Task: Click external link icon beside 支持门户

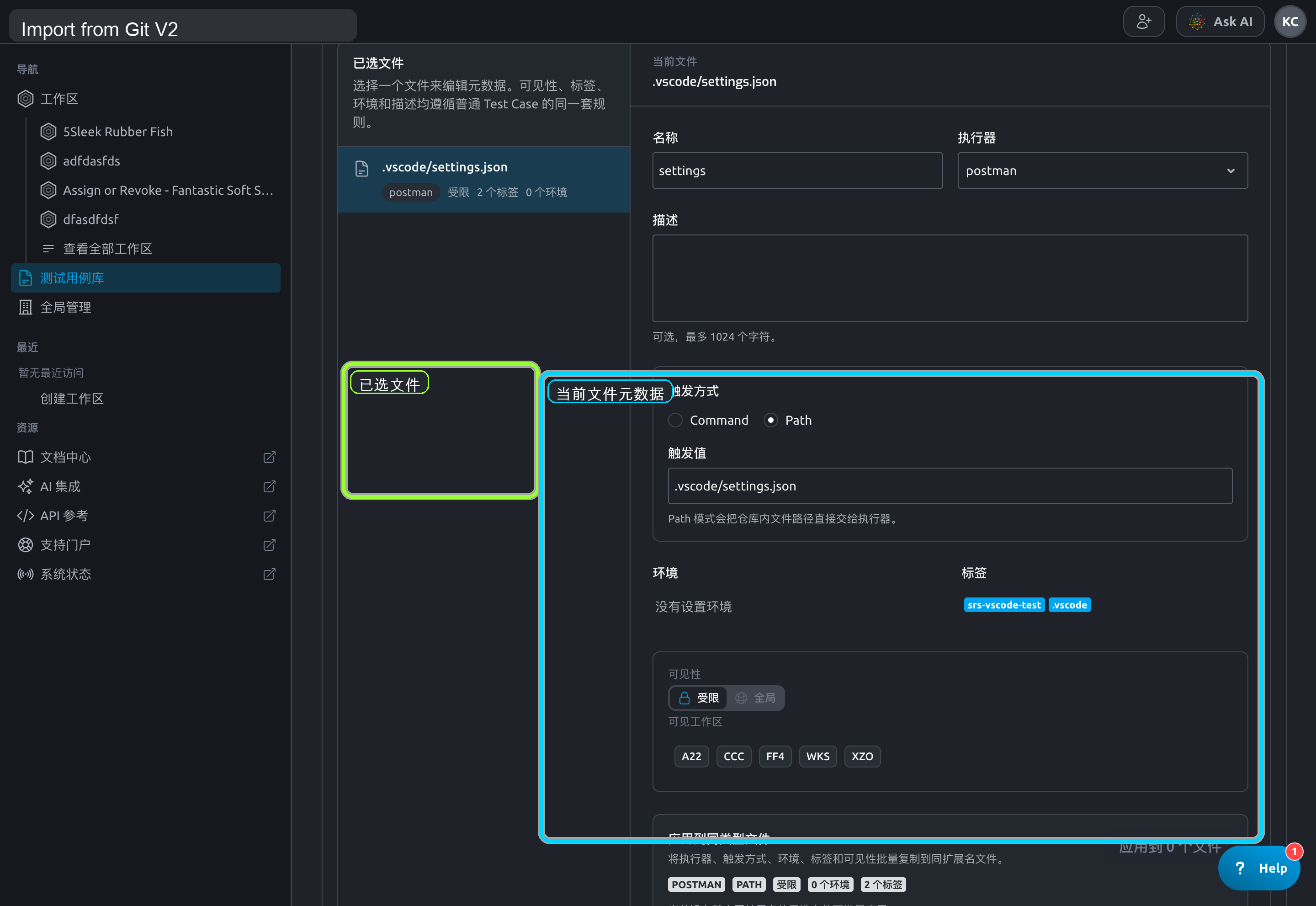Action: click(270, 545)
